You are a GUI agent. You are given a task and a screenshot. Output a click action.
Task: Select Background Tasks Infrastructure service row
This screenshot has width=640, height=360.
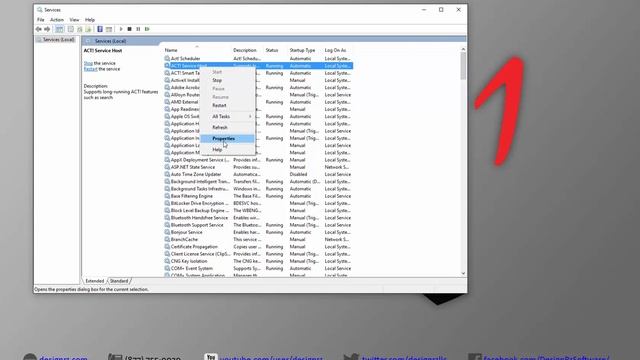[258, 189]
